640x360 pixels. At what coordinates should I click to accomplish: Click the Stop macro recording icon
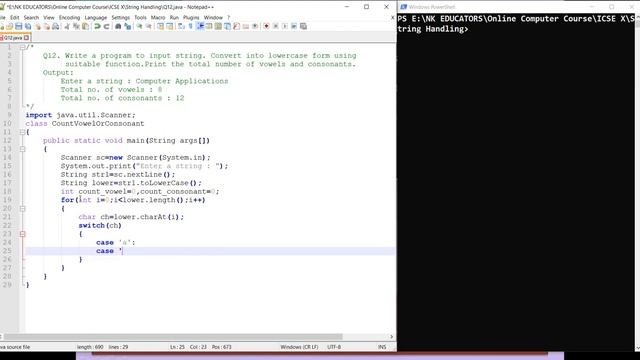coord(276,27)
